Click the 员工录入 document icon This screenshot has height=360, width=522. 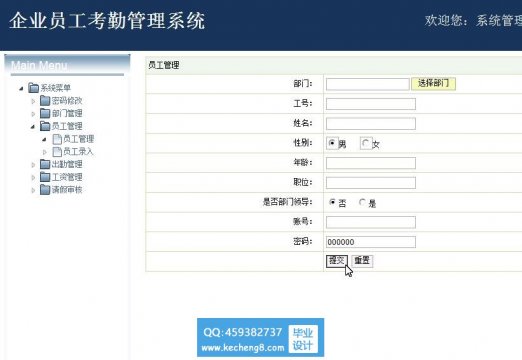(x=57, y=152)
